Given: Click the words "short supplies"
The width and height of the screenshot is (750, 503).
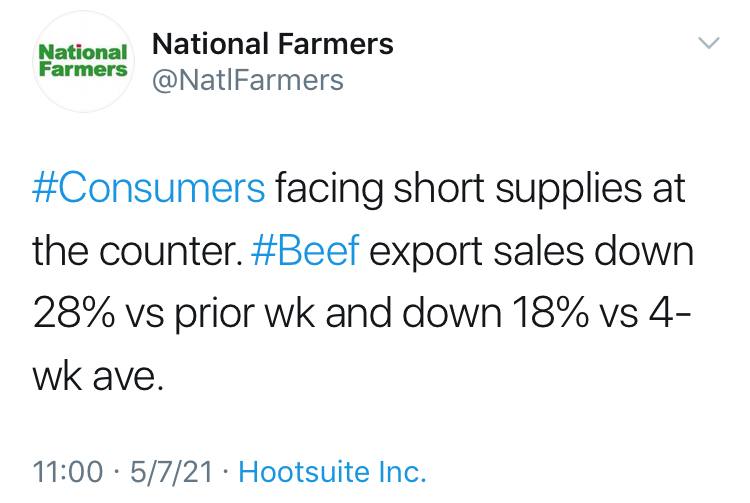Looking at the screenshot, I should click(497, 186).
